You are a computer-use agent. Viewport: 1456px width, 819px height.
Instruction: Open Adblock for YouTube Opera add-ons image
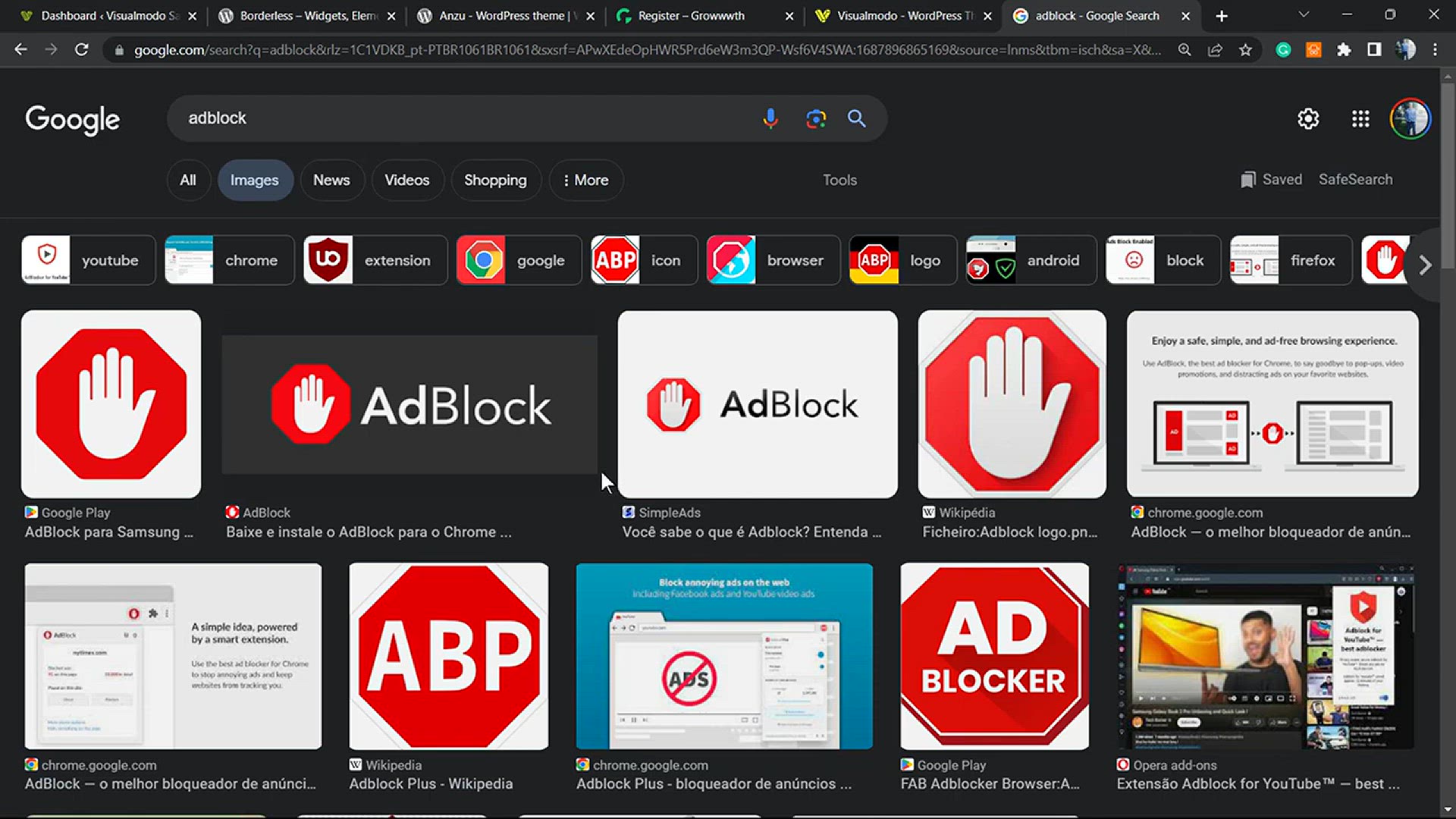tap(1266, 656)
